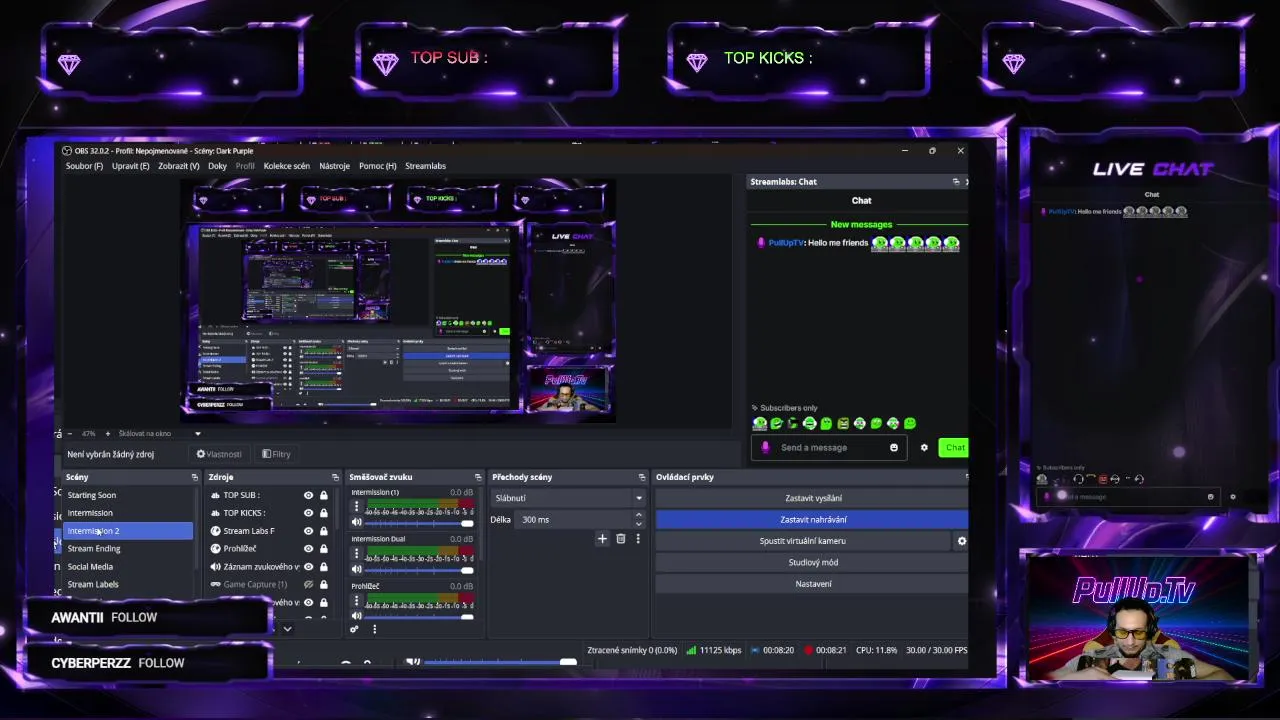Select the Stream Ending scene
The height and width of the screenshot is (720, 1280).
pos(128,549)
